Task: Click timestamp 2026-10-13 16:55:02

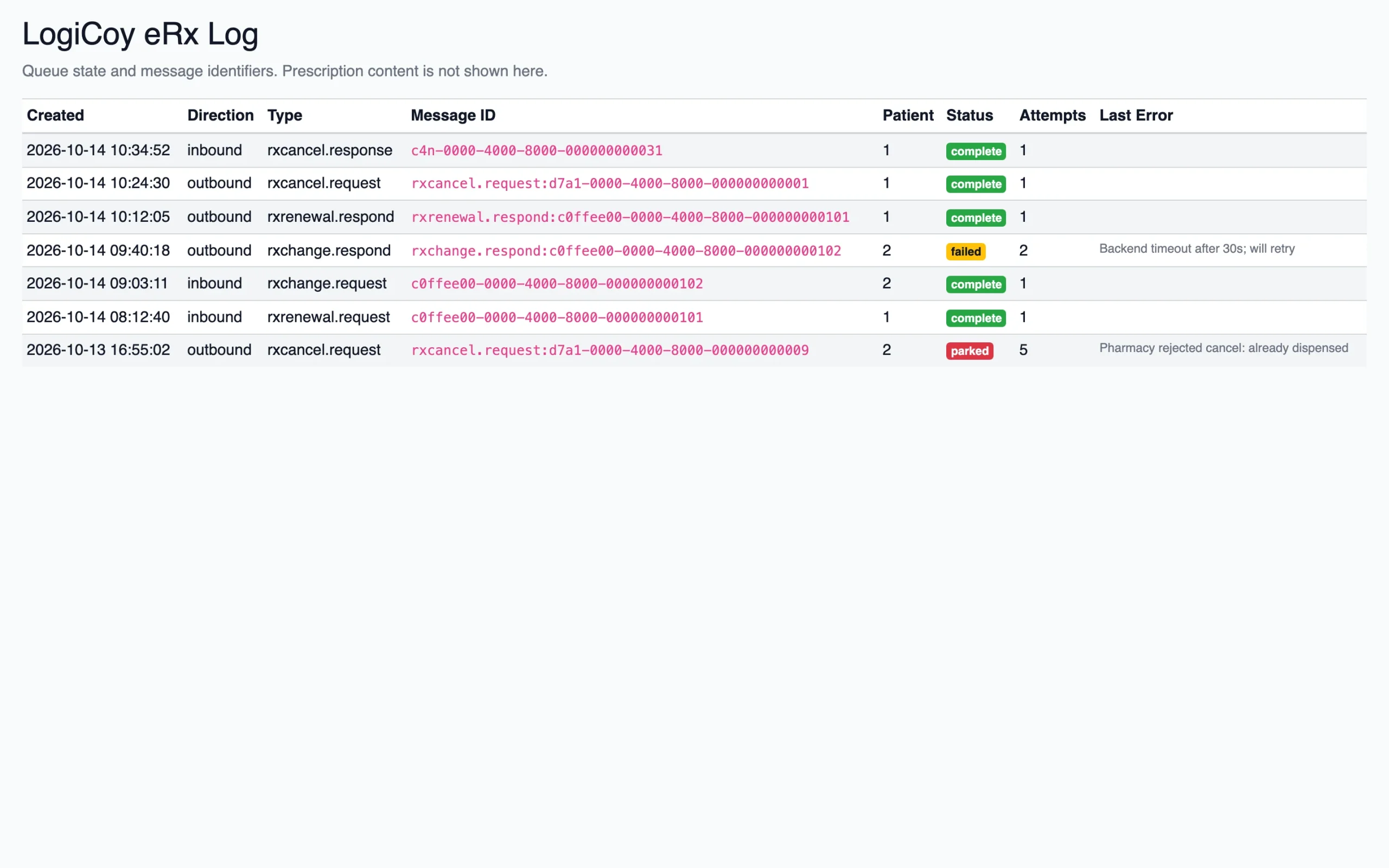Action: tap(98, 350)
